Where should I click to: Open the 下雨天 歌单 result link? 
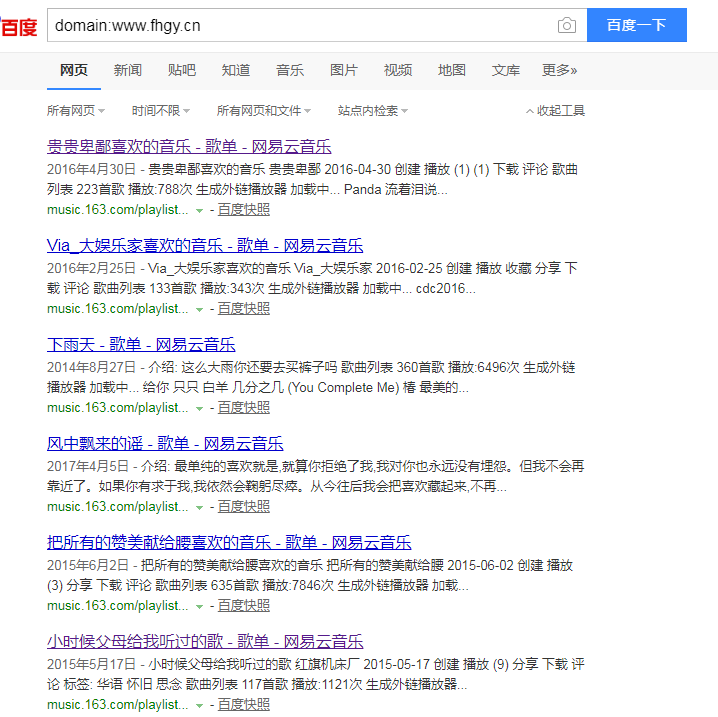tap(141, 344)
